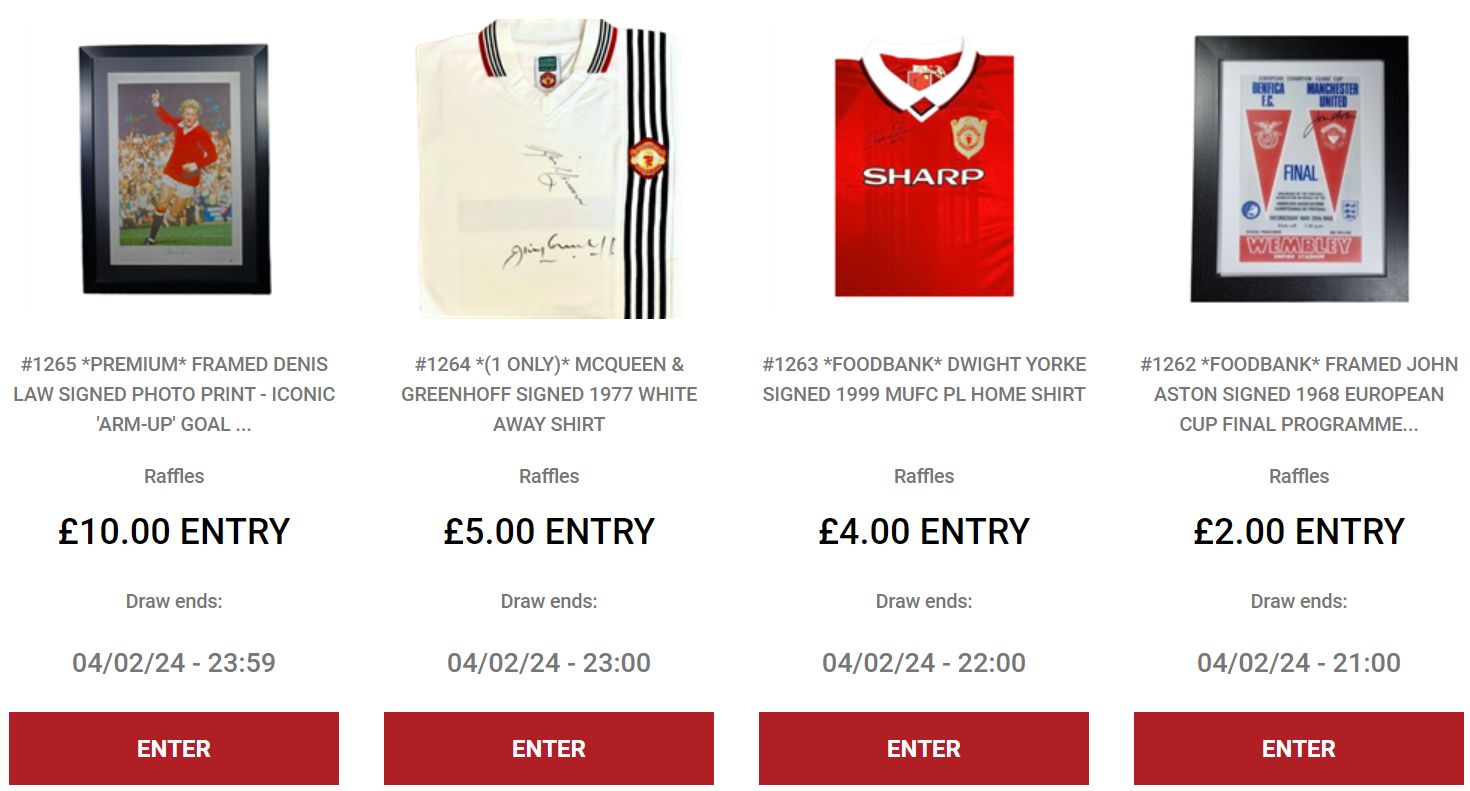
Task: Open the #1262 John Aston programme title
Action: pyautogui.click(x=1299, y=394)
